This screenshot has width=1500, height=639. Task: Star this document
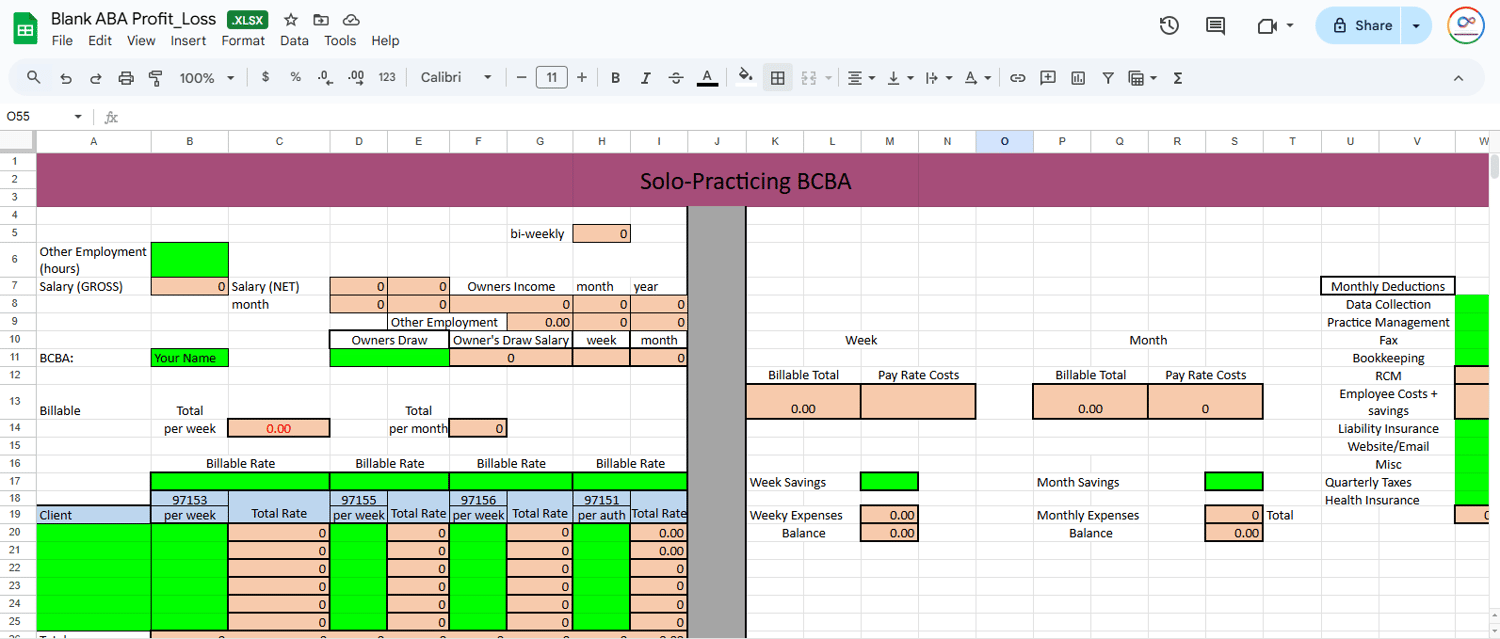[x=291, y=20]
